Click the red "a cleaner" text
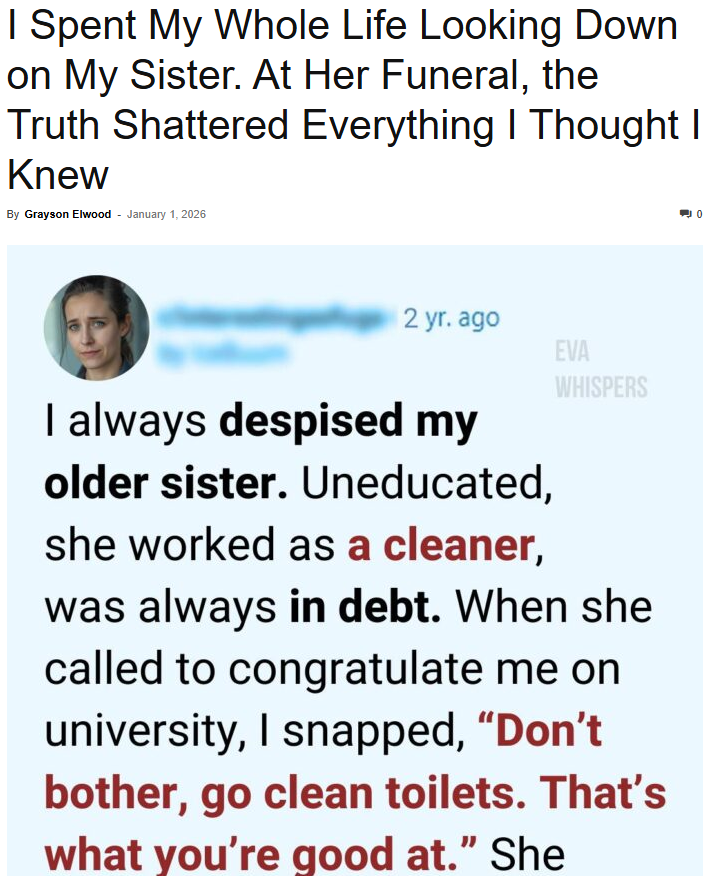The image size is (723, 876). [x=440, y=545]
